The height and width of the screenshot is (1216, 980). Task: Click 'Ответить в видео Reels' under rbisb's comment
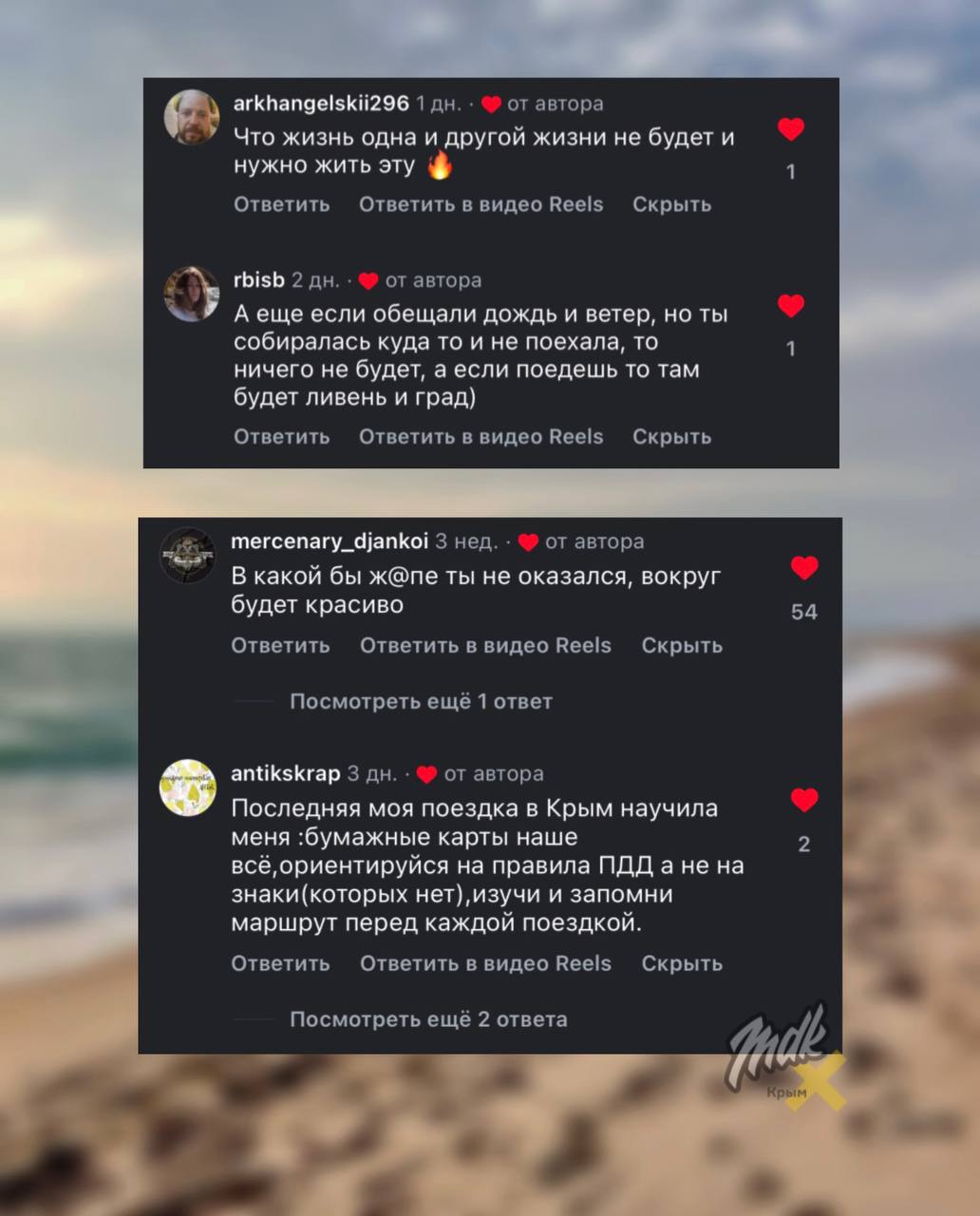click(x=481, y=437)
